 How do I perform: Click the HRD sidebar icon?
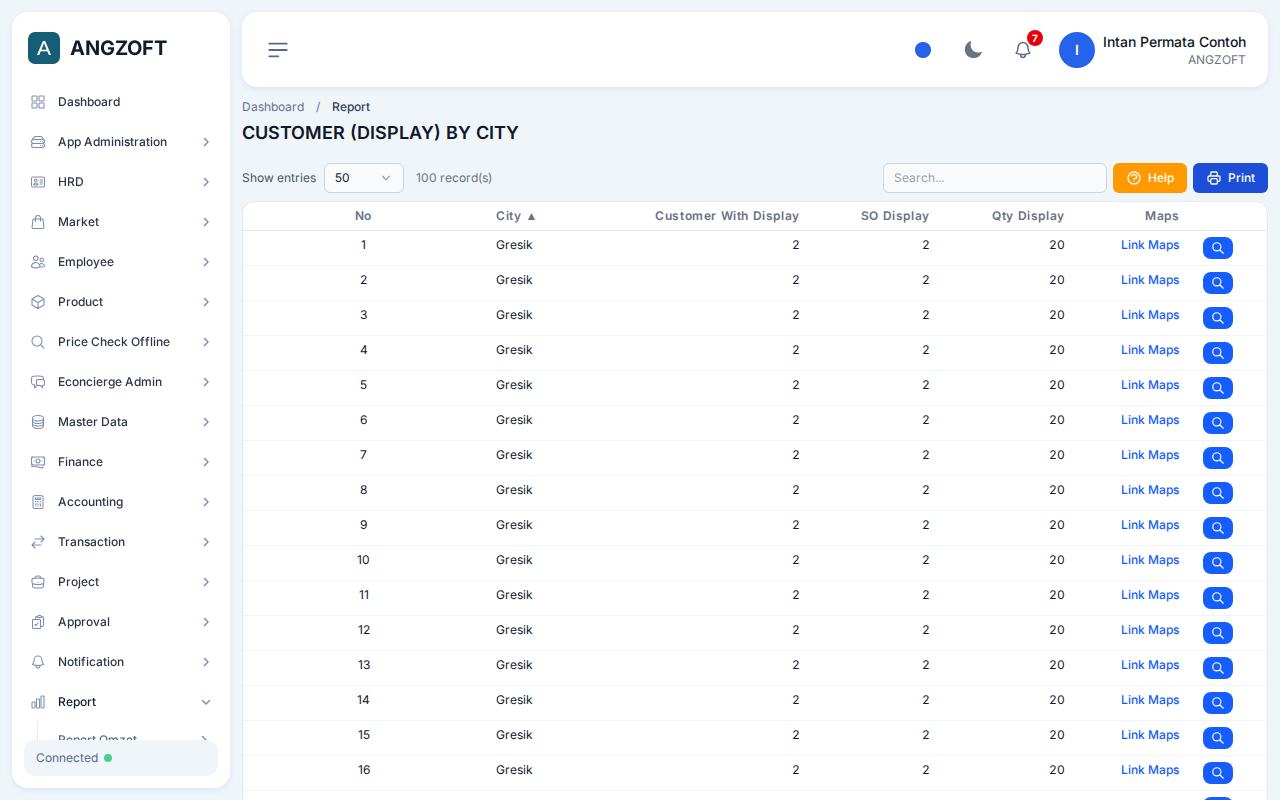point(38,182)
